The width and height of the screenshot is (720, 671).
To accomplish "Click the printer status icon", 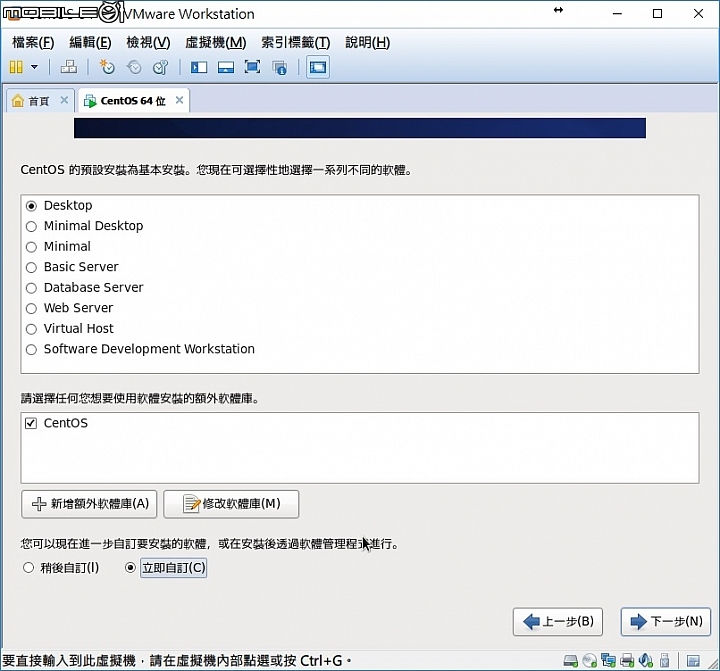I will pyautogui.click(x=627, y=661).
